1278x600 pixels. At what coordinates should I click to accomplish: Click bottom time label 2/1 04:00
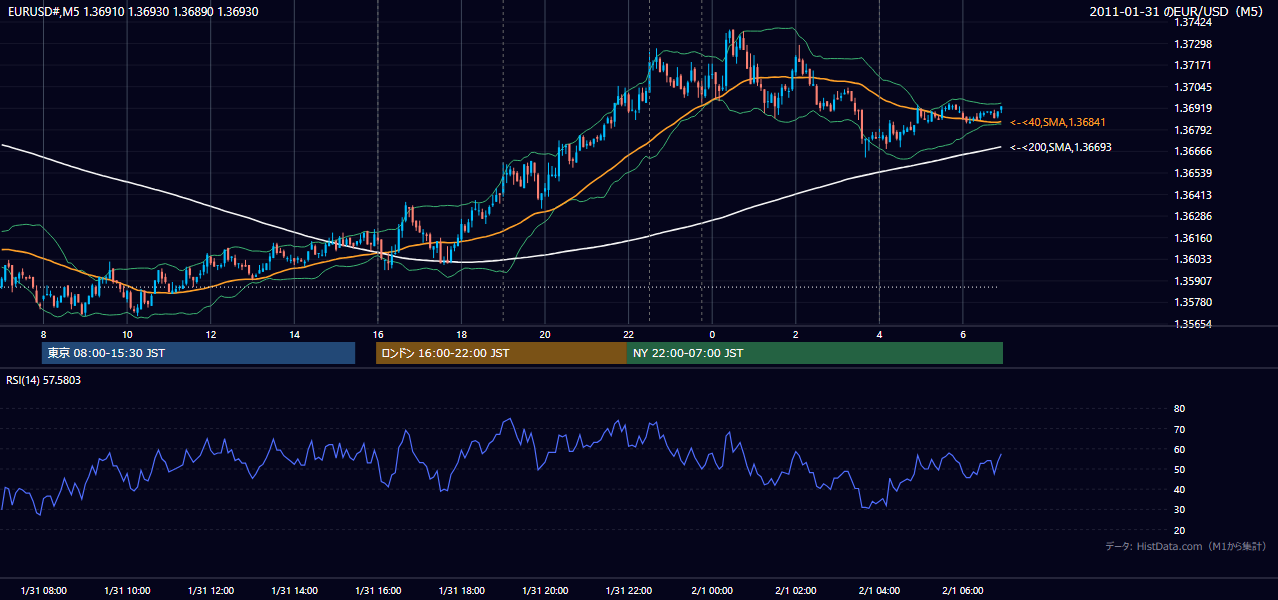pos(879,591)
